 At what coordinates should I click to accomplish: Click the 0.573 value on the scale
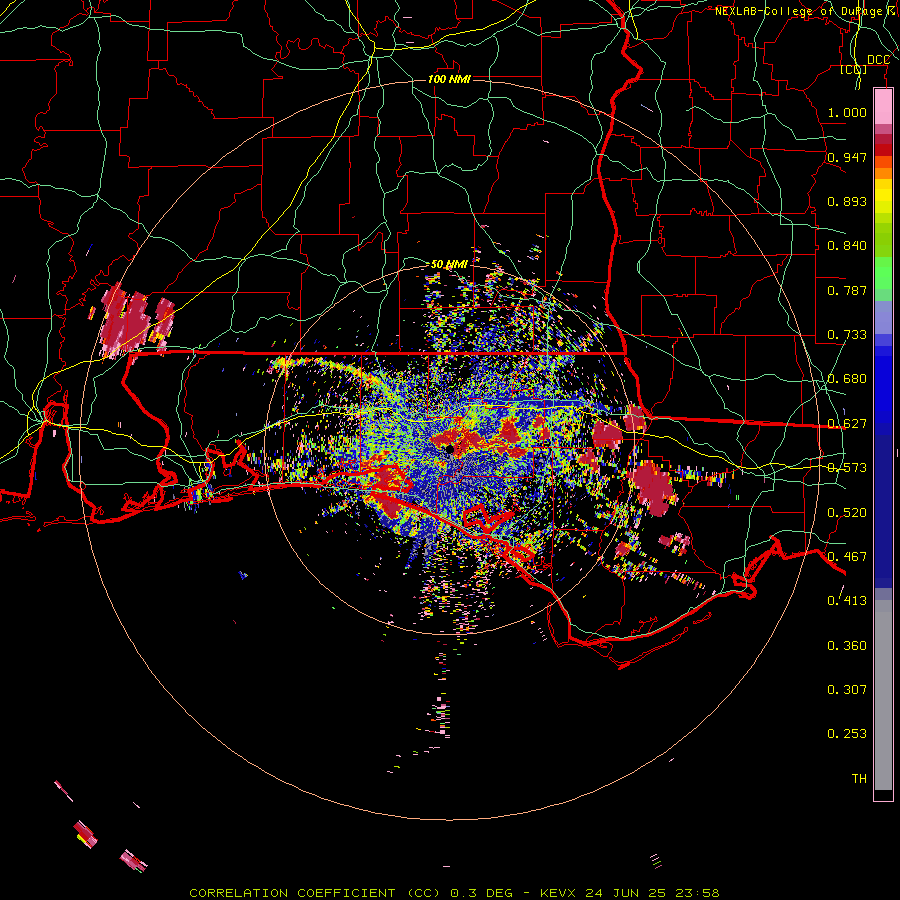tap(847, 468)
